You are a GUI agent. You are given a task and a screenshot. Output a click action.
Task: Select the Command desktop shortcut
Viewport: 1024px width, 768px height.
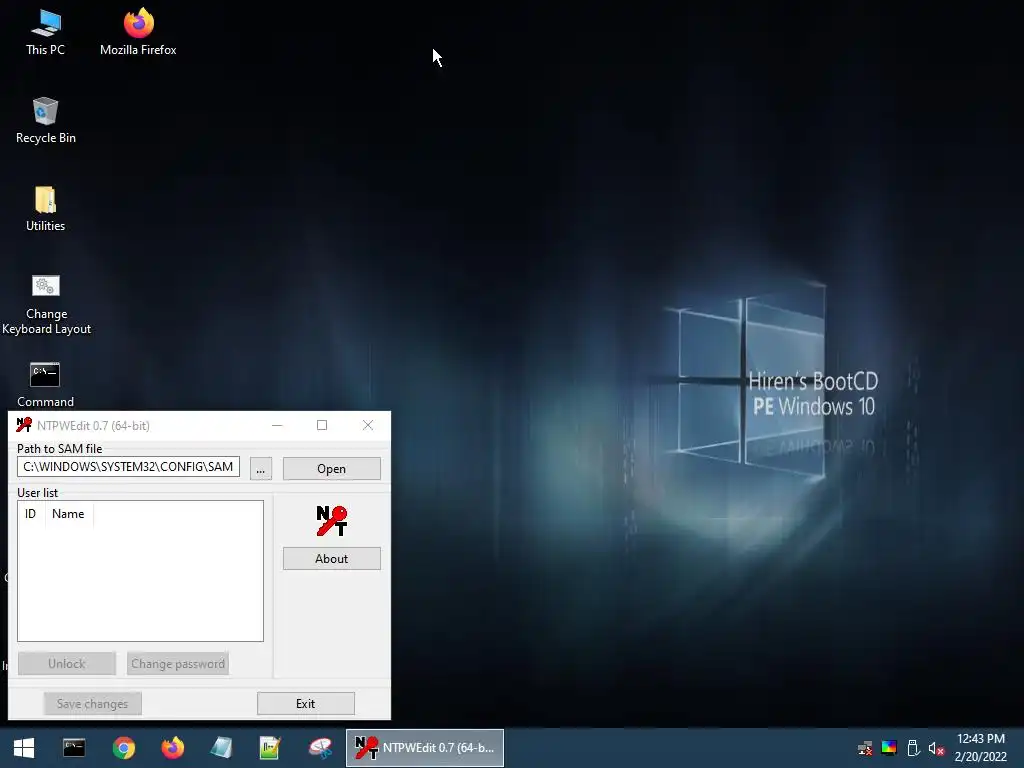tap(45, 385)
